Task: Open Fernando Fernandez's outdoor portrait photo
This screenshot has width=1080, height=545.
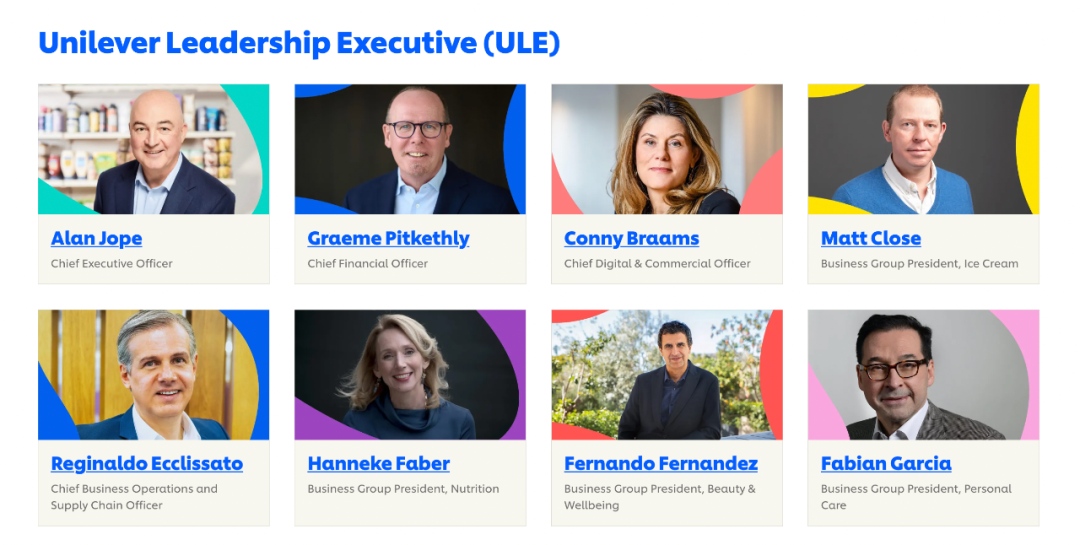Action: (x=667, y=375)
